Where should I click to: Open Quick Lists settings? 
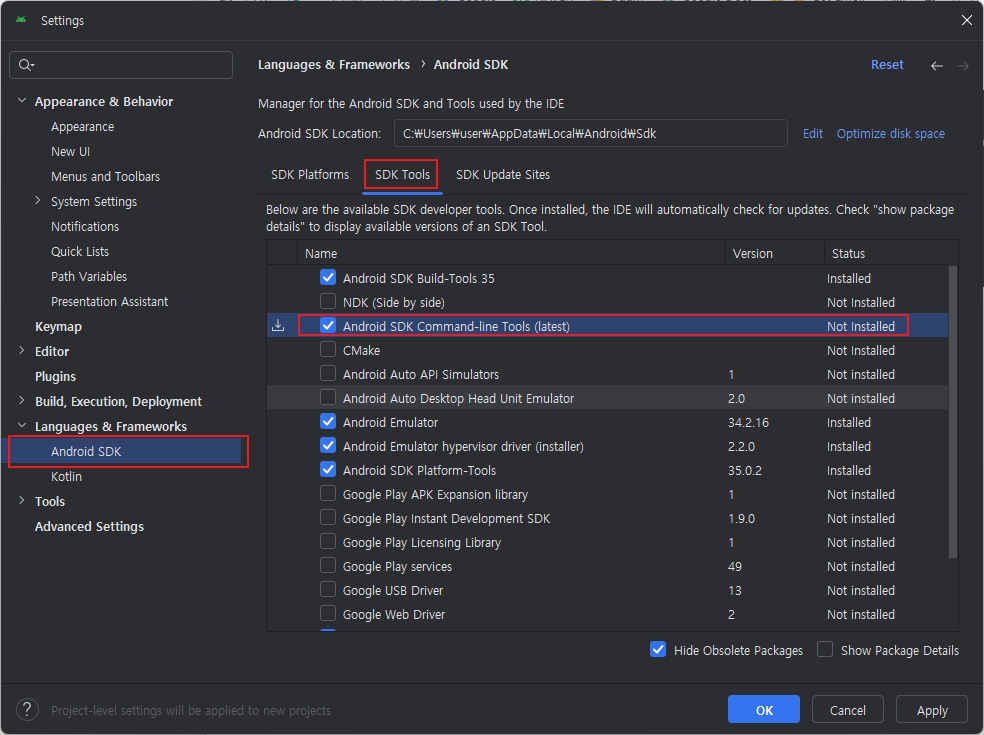[x=80, y=251]
